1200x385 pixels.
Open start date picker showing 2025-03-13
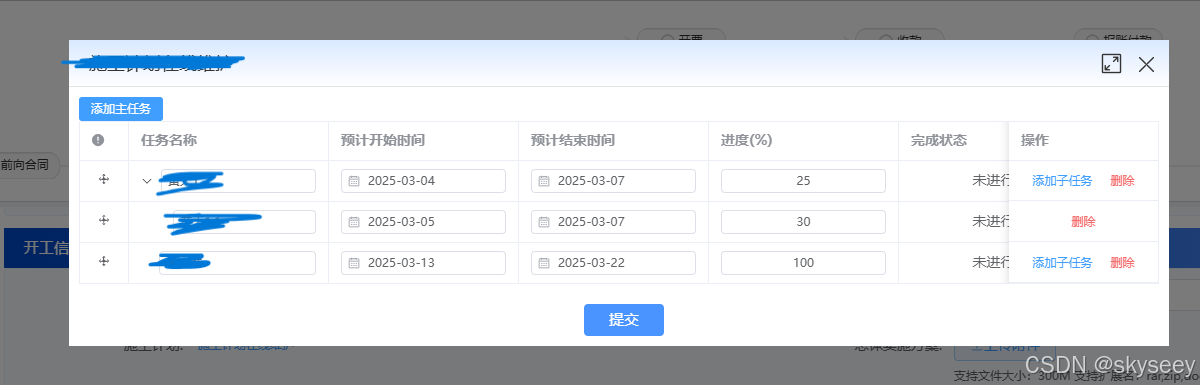[423, 263]
